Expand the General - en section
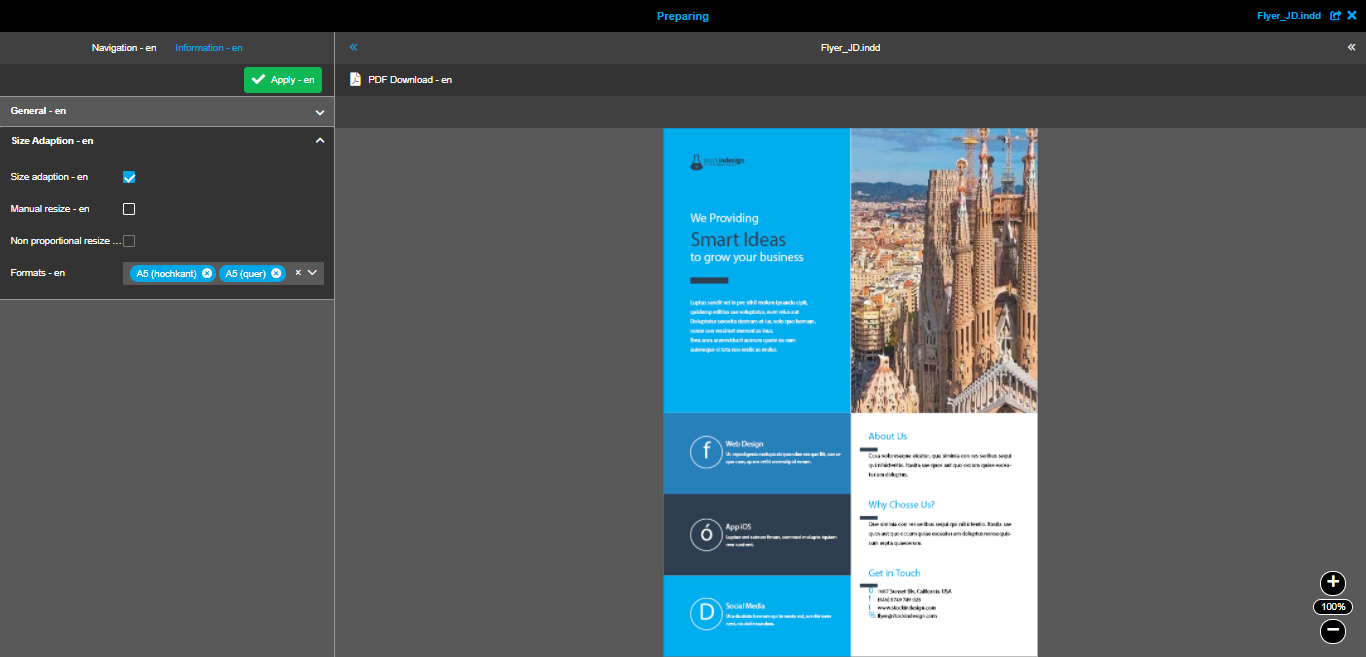This screenshot has width=1366, height=657. [x=319, y=111]
